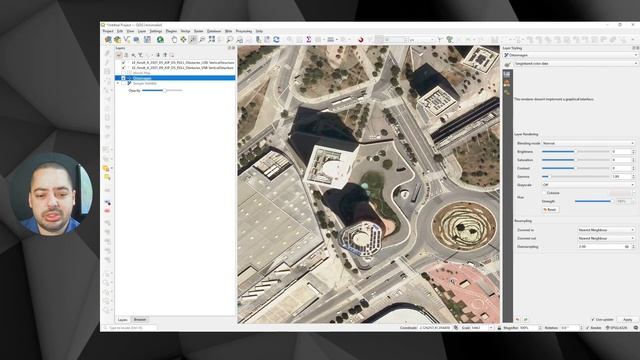Switch to the Browser tab
Viewport: 640px width, 360px height.
click(x=140, y=320)
